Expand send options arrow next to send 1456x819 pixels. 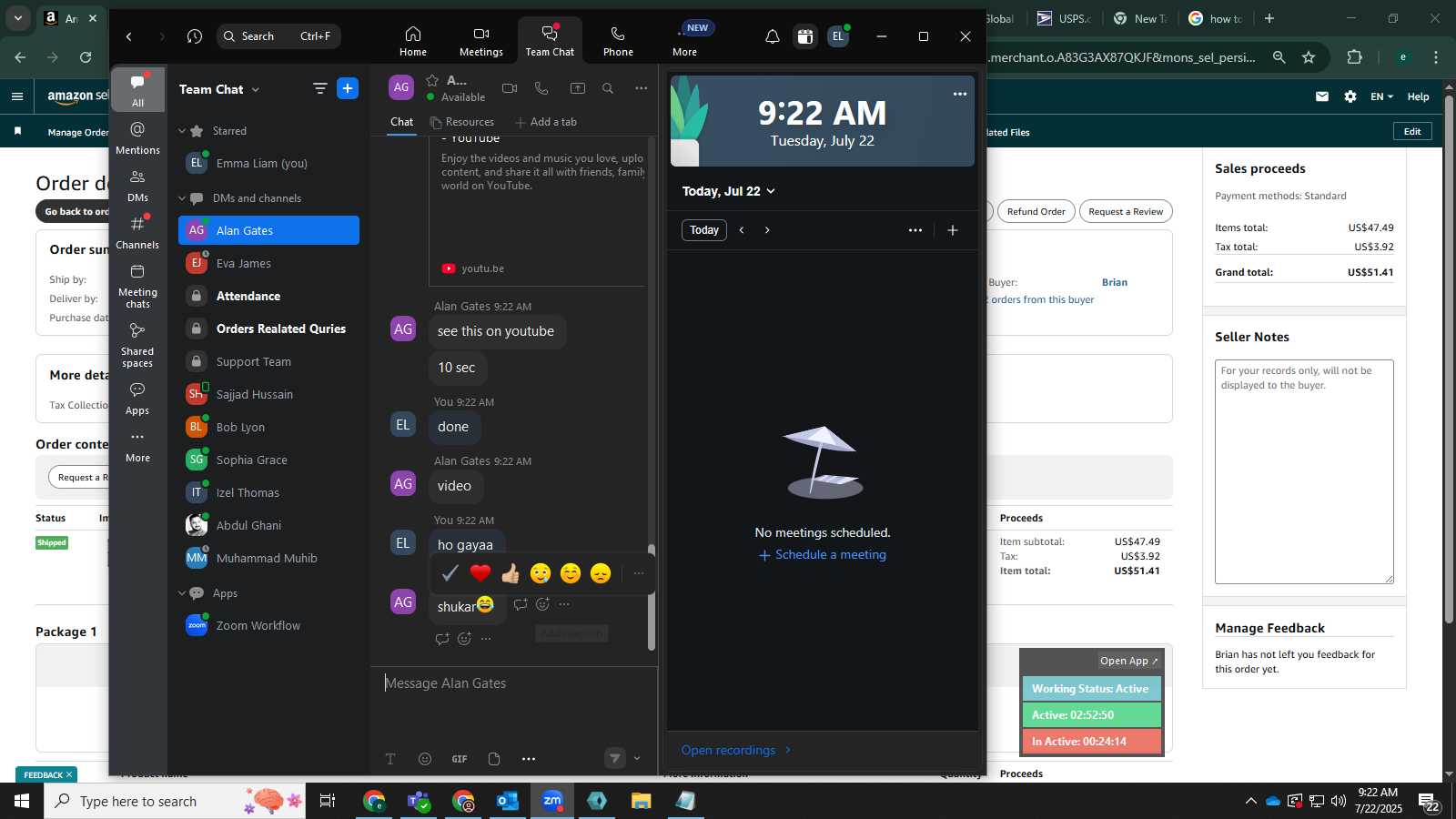[x=637, y=758]
